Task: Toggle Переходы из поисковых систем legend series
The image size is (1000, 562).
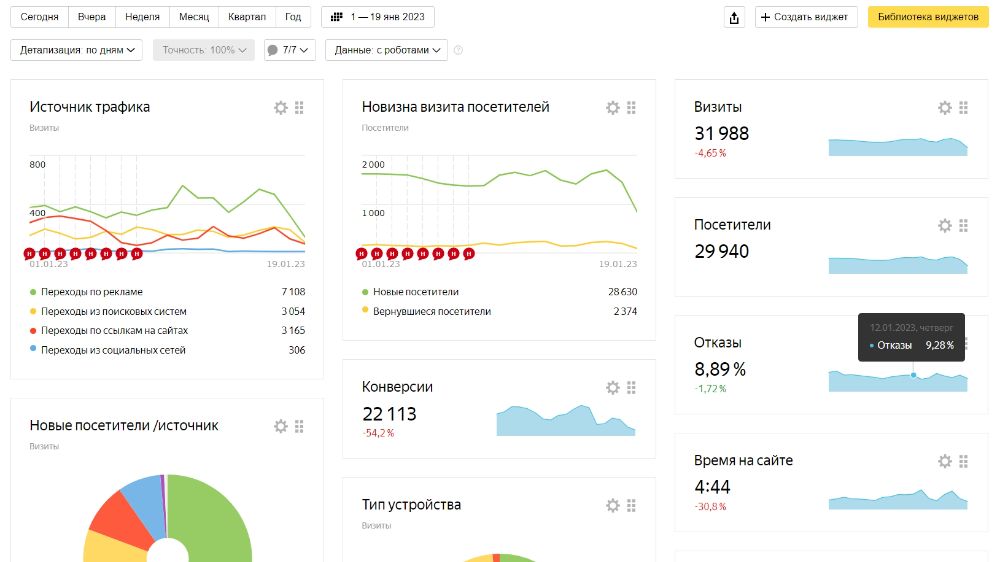Action: point(108,311)
